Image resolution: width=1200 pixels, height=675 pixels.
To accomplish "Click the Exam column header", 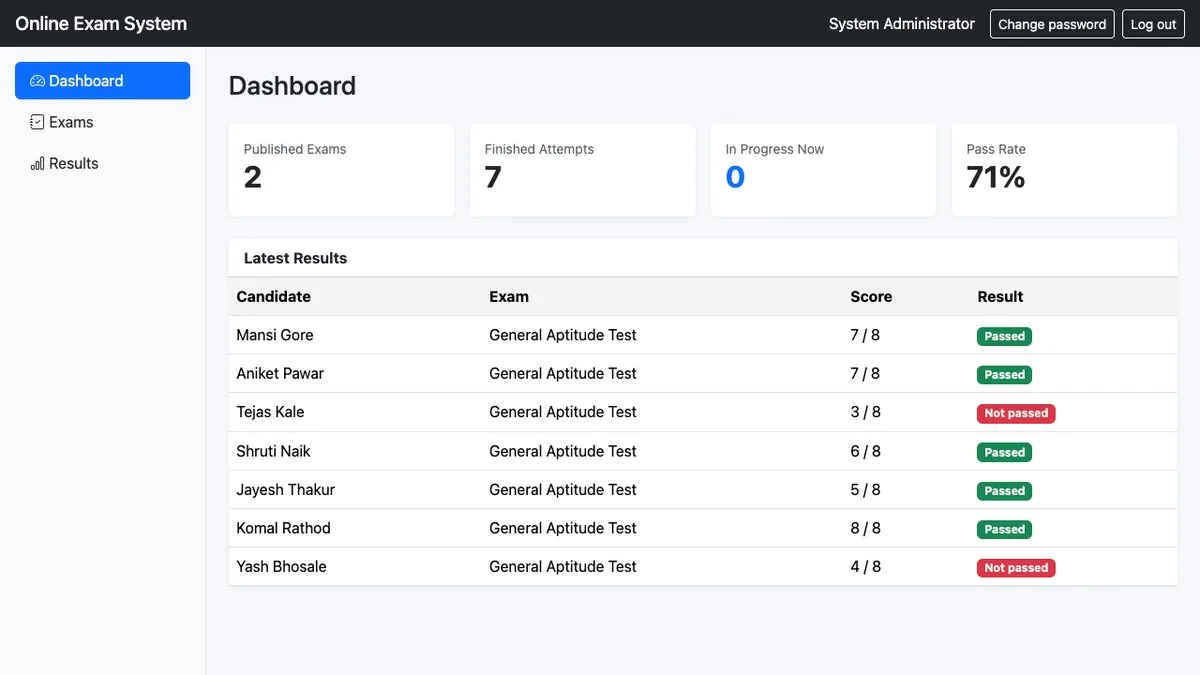I will pos(509,297).
